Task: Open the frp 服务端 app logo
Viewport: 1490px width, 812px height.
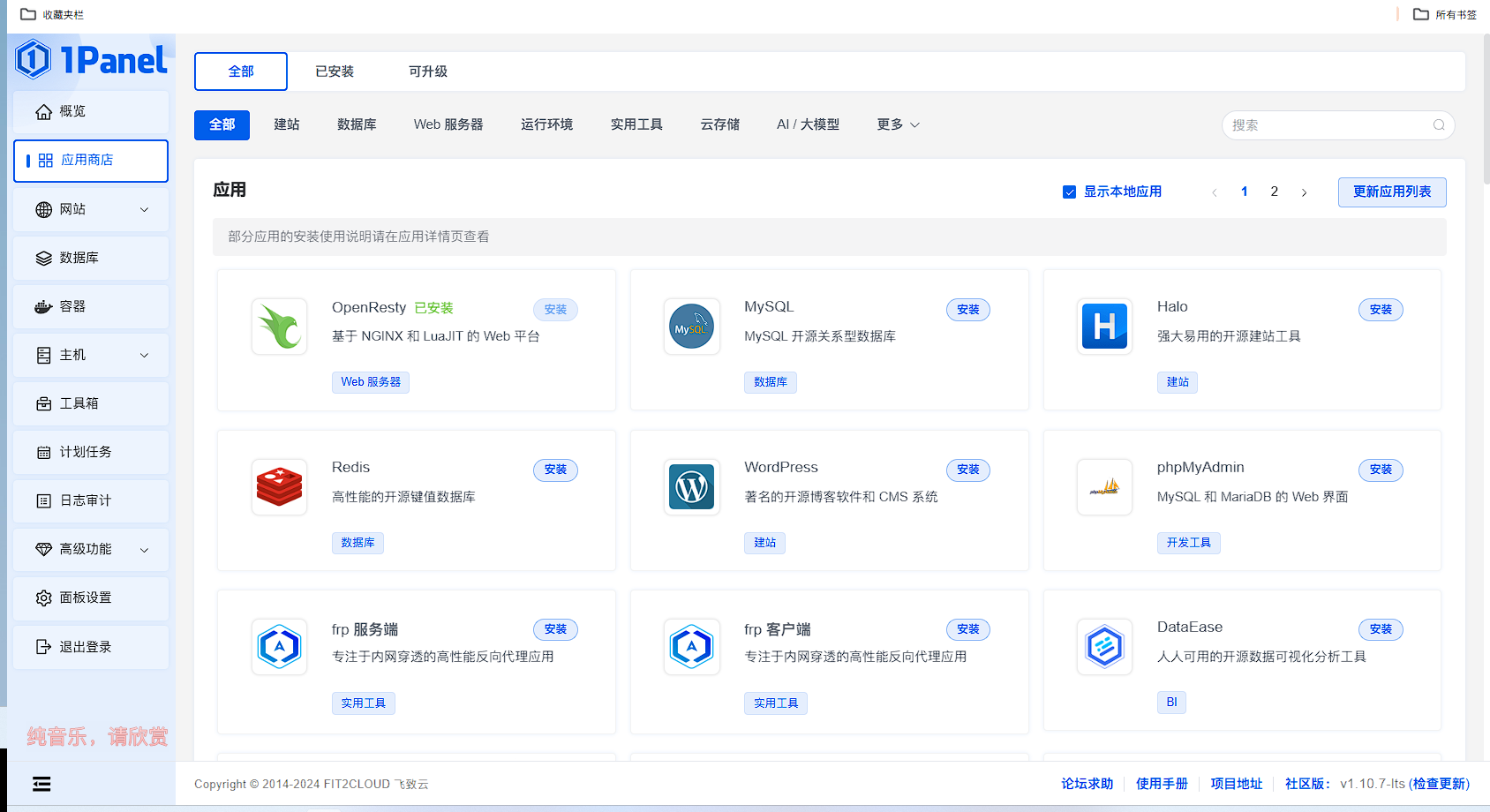Action: [x=279, y=647]
